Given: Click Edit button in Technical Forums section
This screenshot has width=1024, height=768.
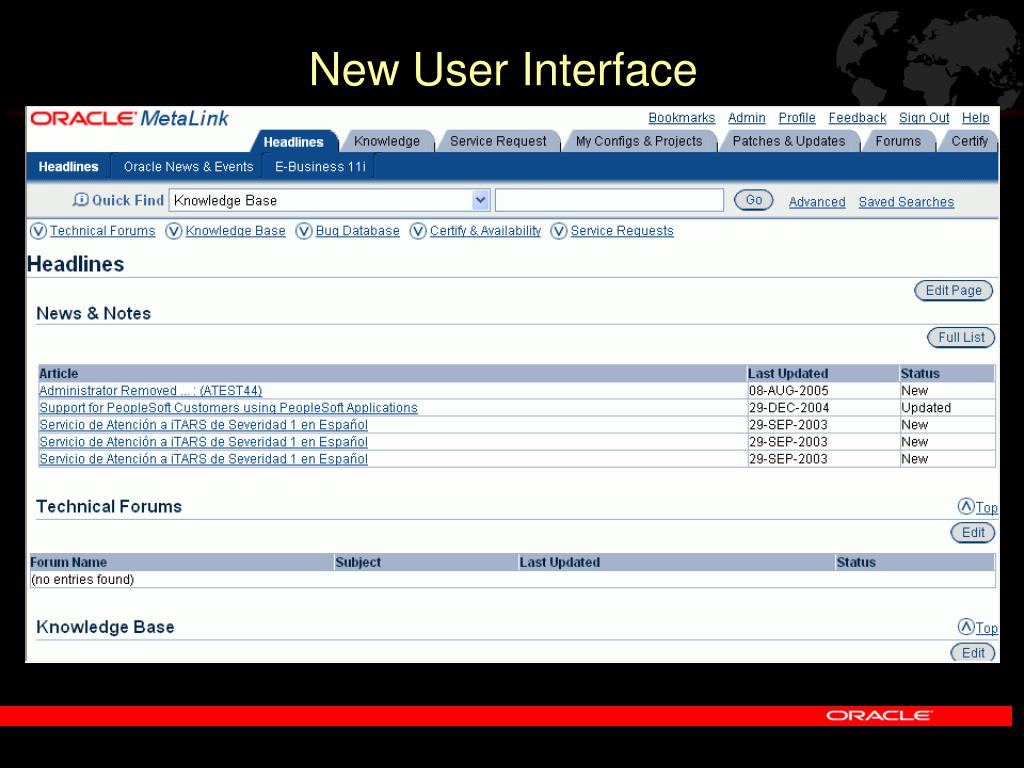Looking at the screenshot, I should tap(973, 532).
